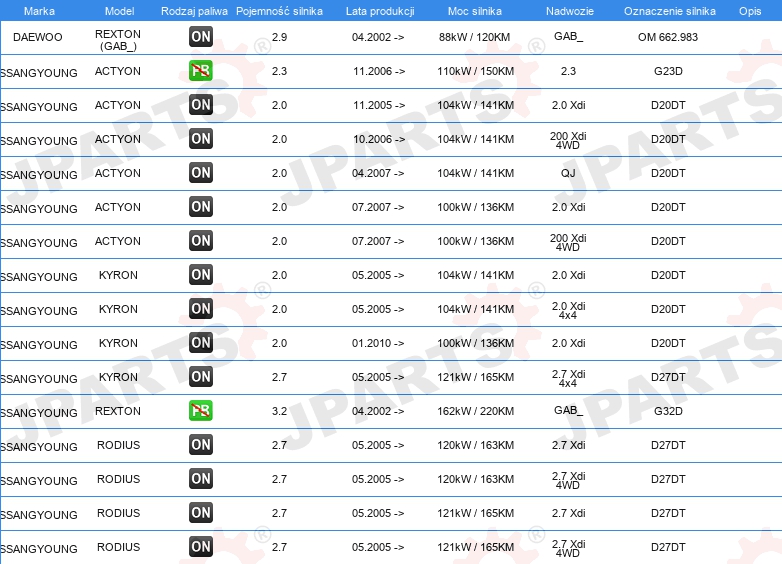Click the Rodzaj paliwa column header
This screenshot has height=564, width=782.
[194, 11]
